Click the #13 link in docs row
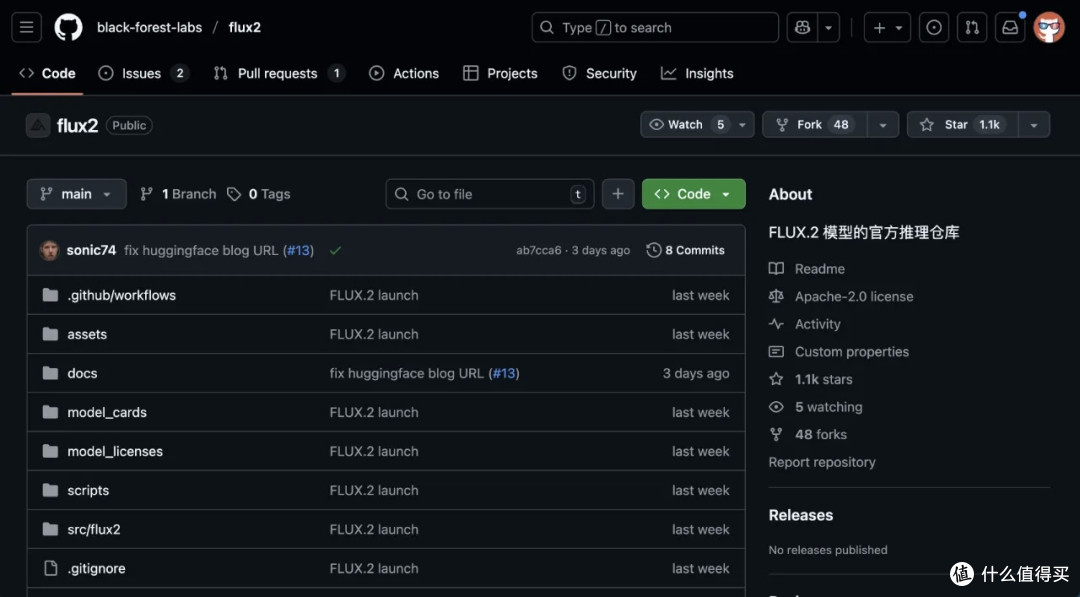 coord(504,373)
